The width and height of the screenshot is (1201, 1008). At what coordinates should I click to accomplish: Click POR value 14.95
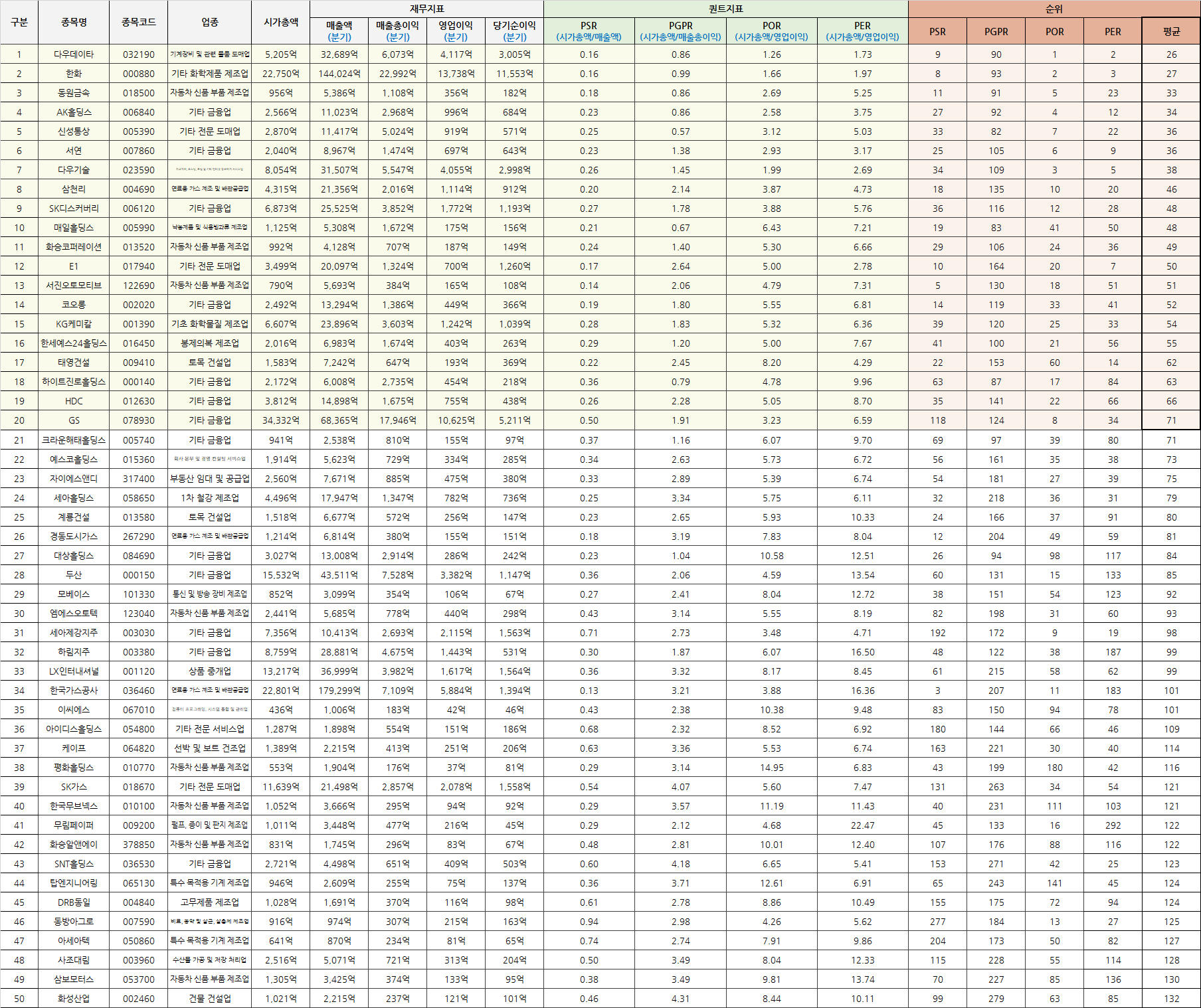click(772, 768)
